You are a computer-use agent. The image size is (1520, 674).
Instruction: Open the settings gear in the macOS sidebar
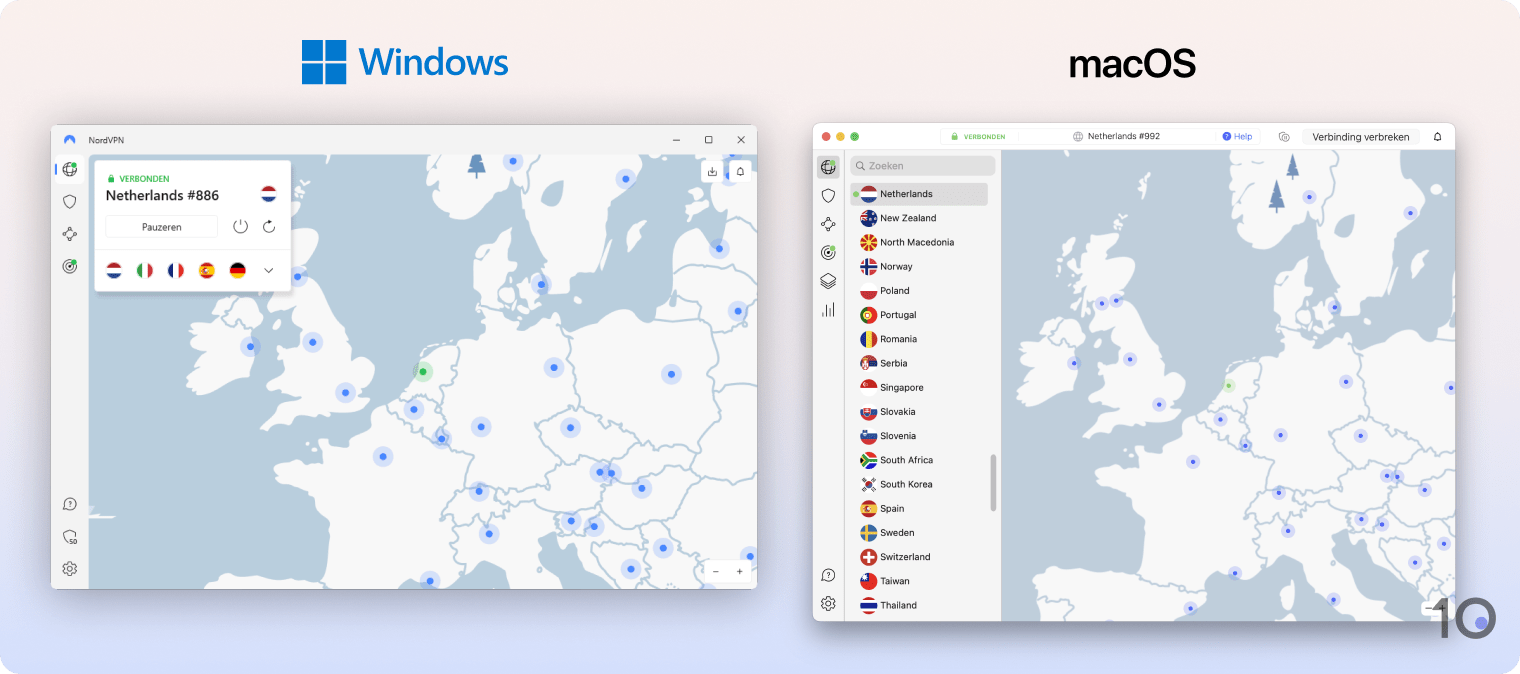click(828, 603)
